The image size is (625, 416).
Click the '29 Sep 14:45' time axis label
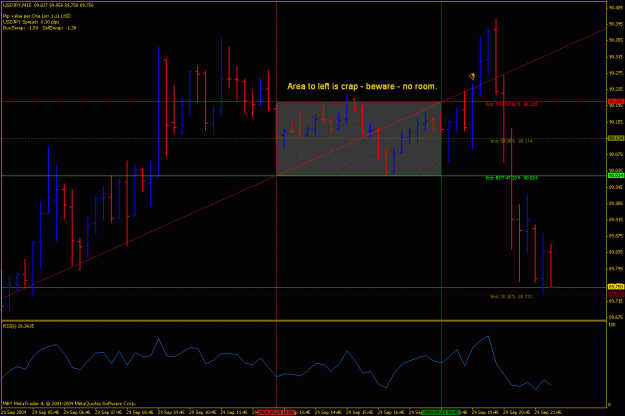[328, 412]
